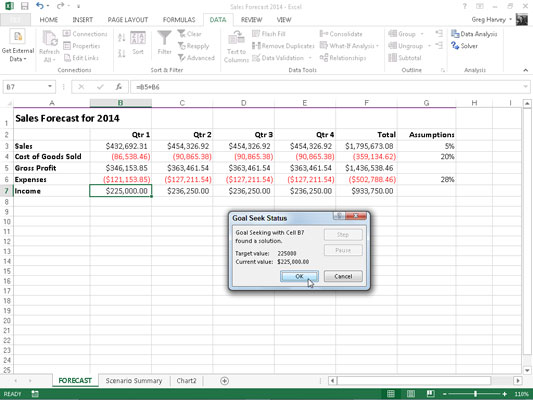533x400 pixels.
Task: Switch to the Scenario Summary sheet
Action: (x=134, y=381)
